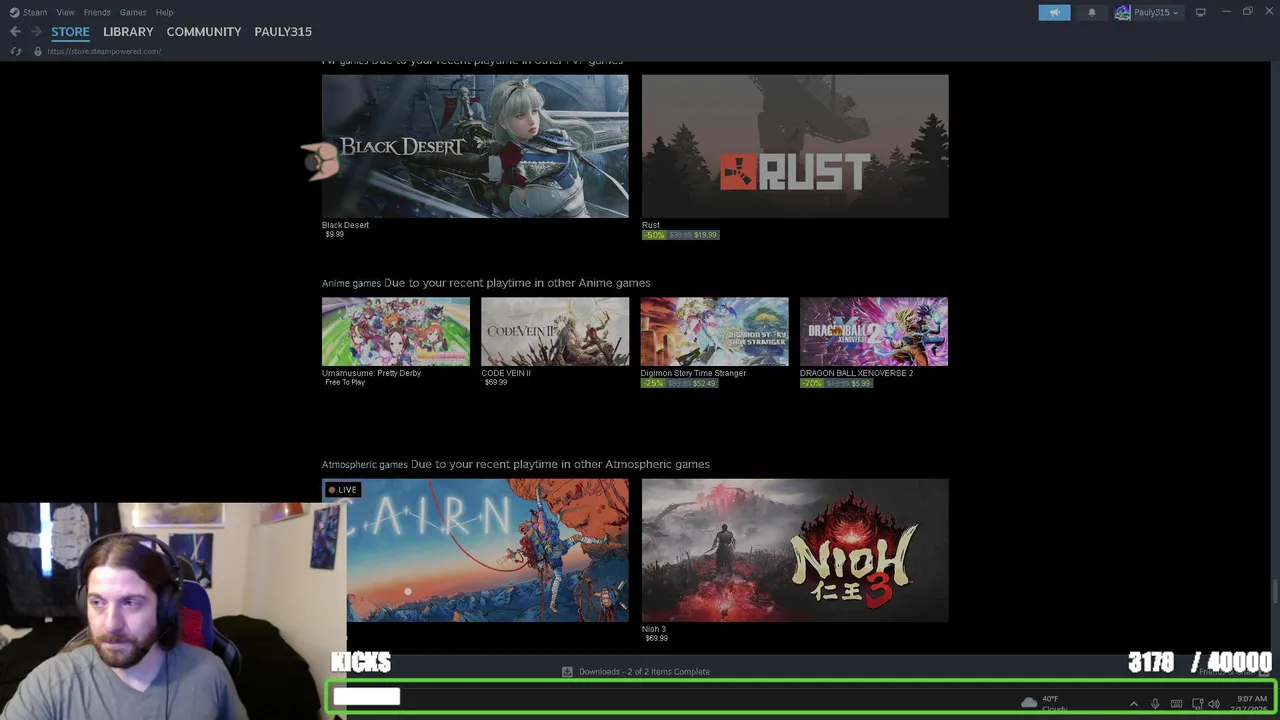Go forward with the right arrow button
This screenshot has width=1280, height=720.
[x=36, y=32]
